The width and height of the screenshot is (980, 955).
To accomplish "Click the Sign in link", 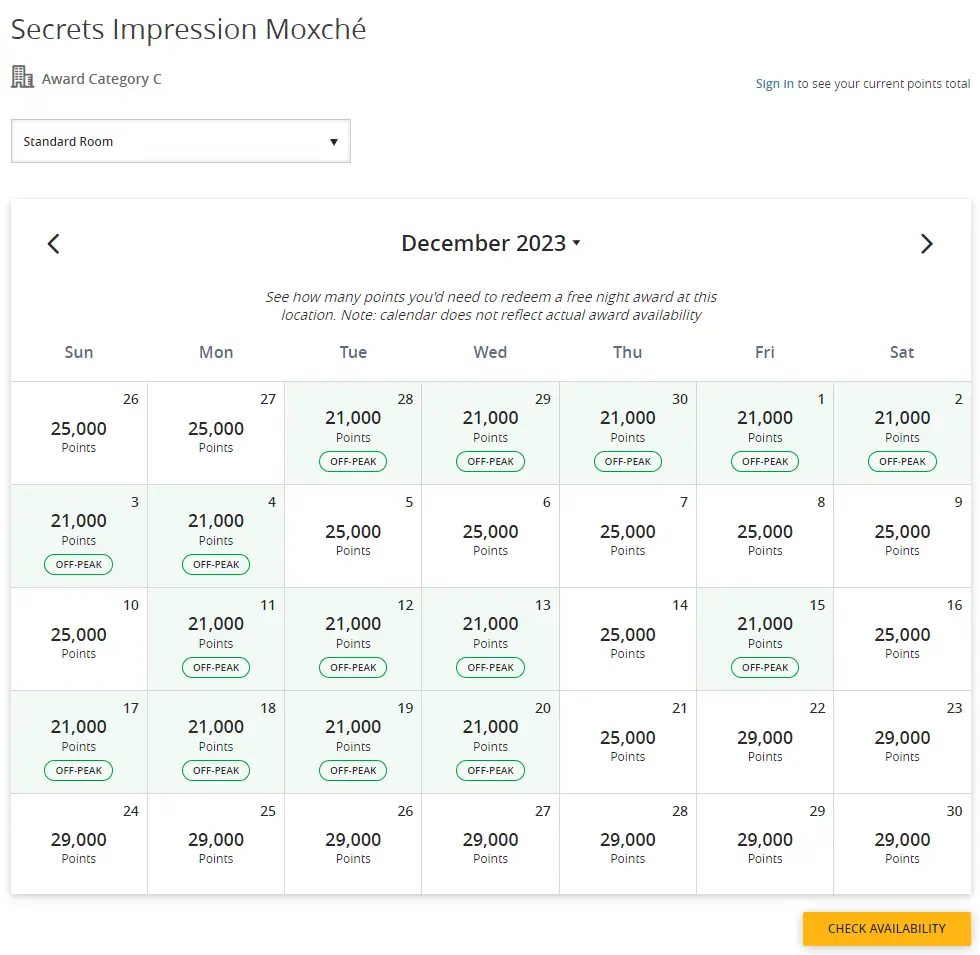I will pyautogui.click(x=774, y=84).
